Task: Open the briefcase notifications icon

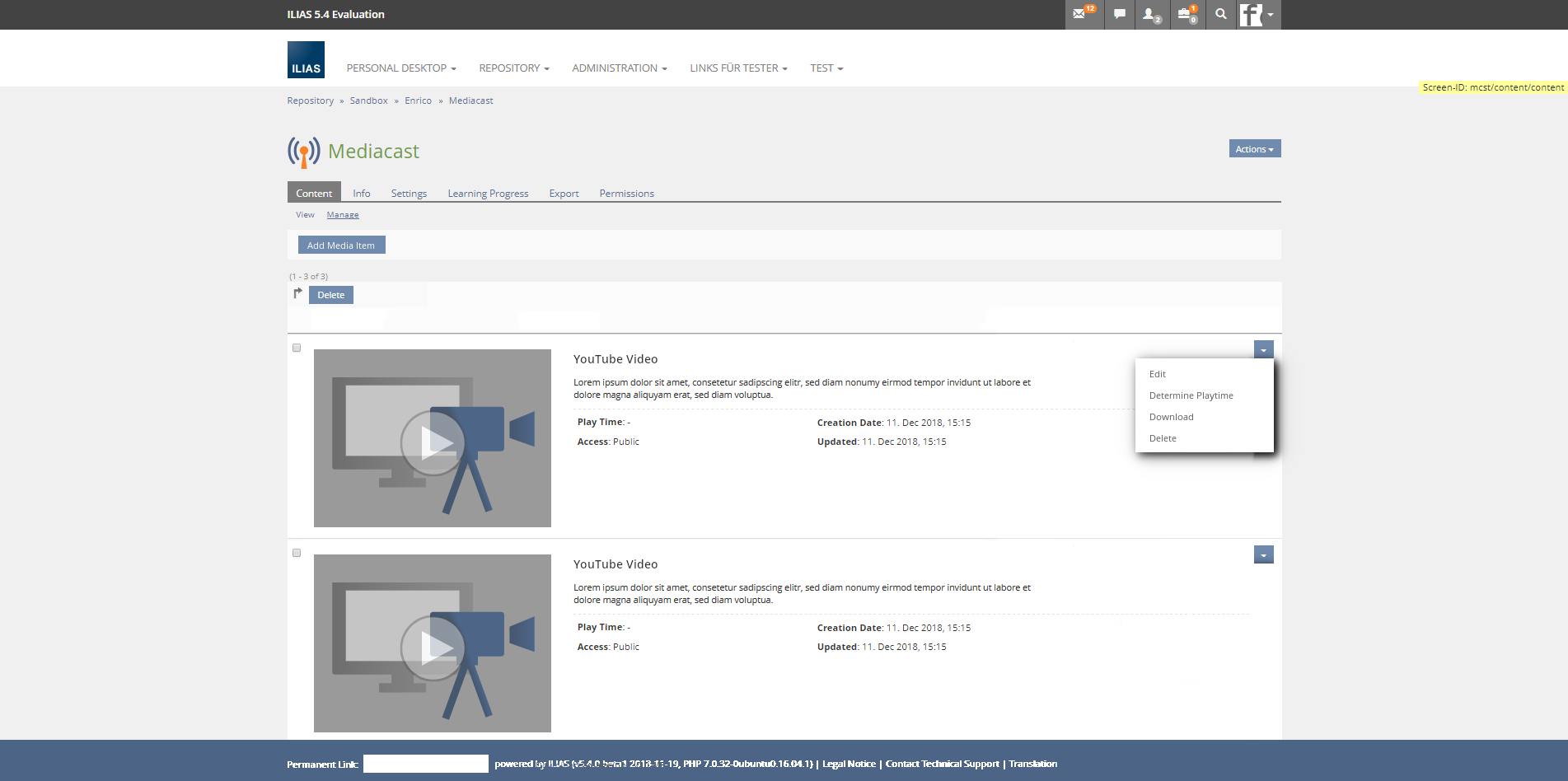Action: (1186, 14)
